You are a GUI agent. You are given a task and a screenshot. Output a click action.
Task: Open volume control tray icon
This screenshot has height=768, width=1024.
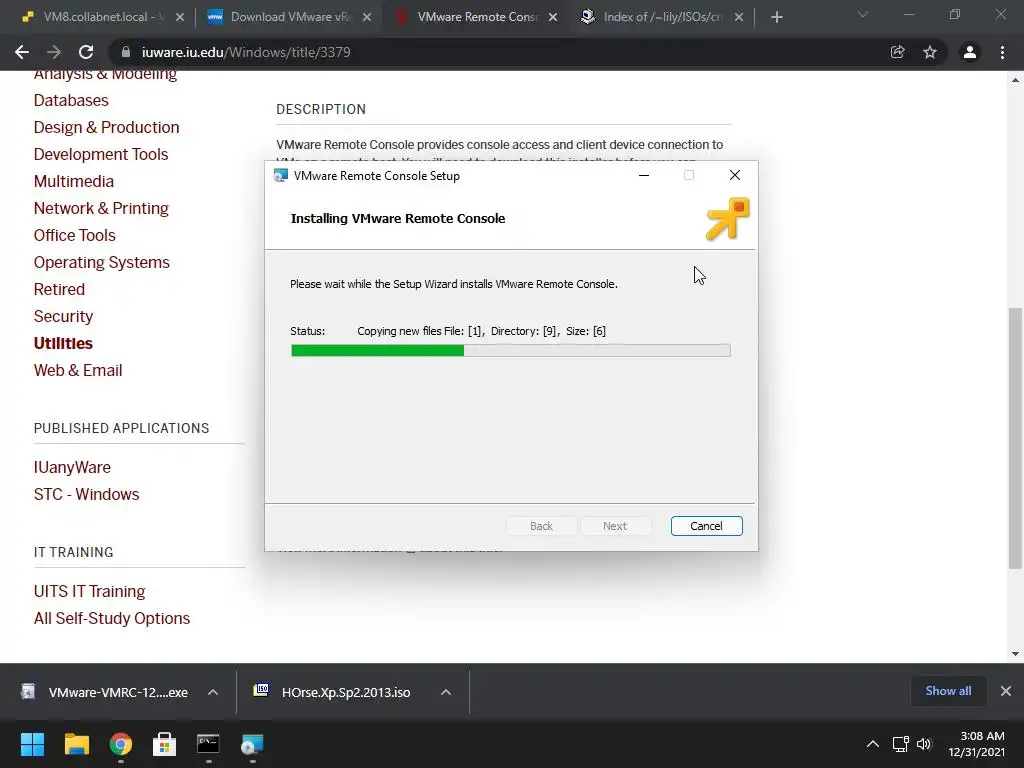[923, 744]
